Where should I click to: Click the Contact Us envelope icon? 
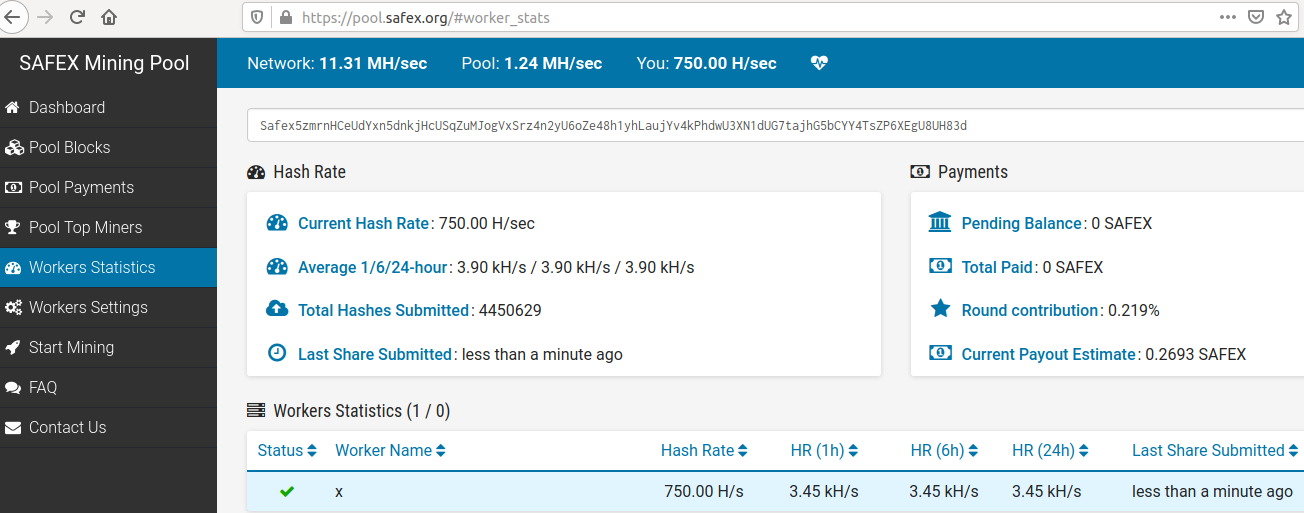click(x=13, y=427)
